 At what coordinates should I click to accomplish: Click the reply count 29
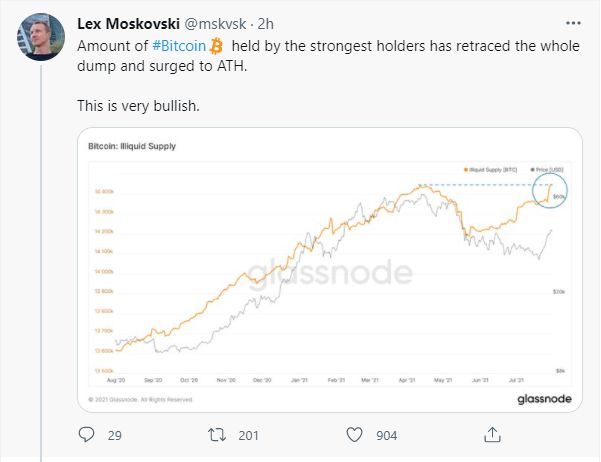pos(115,436)
